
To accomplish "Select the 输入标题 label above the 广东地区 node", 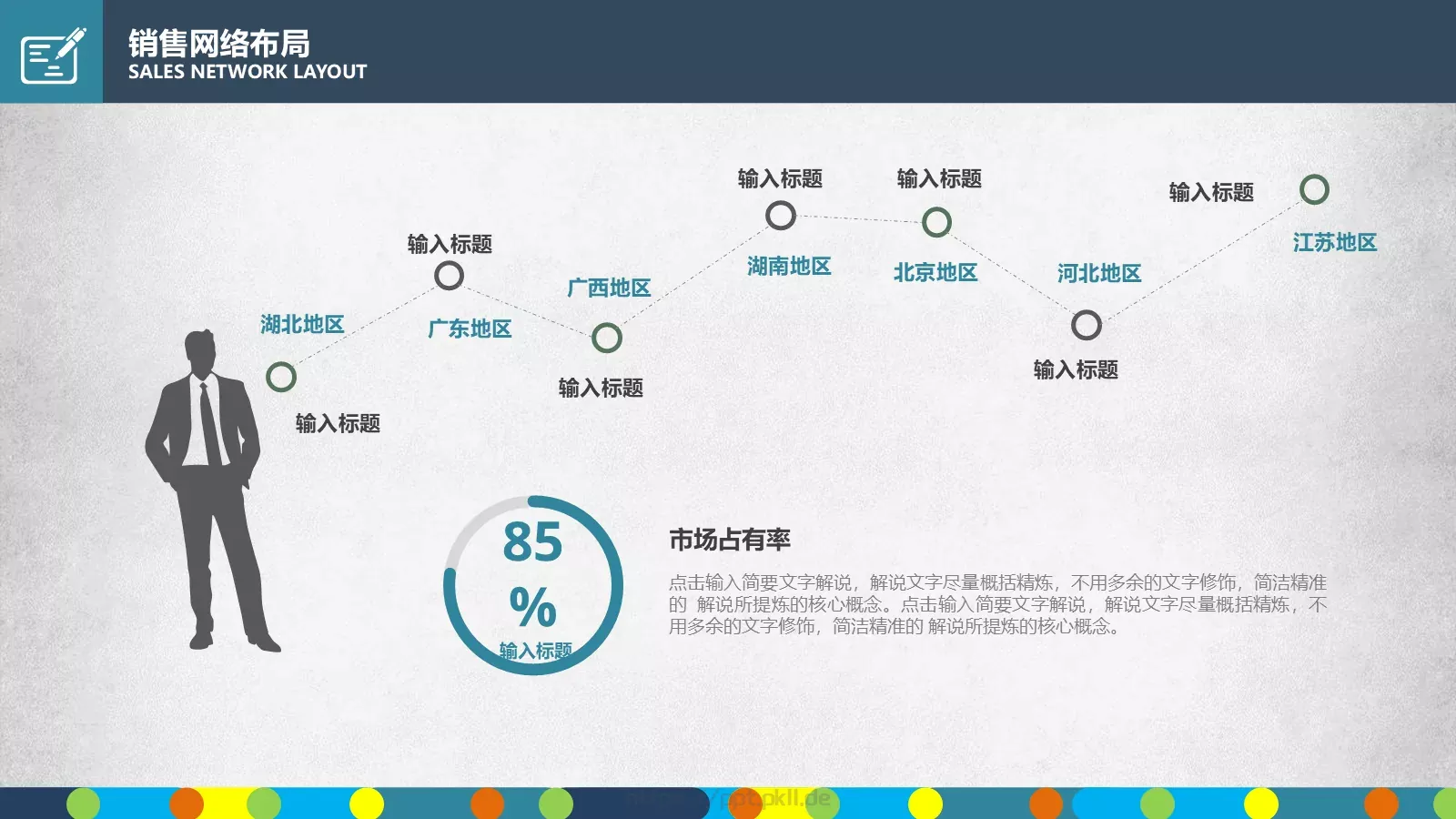I will (x=450, y=244).
